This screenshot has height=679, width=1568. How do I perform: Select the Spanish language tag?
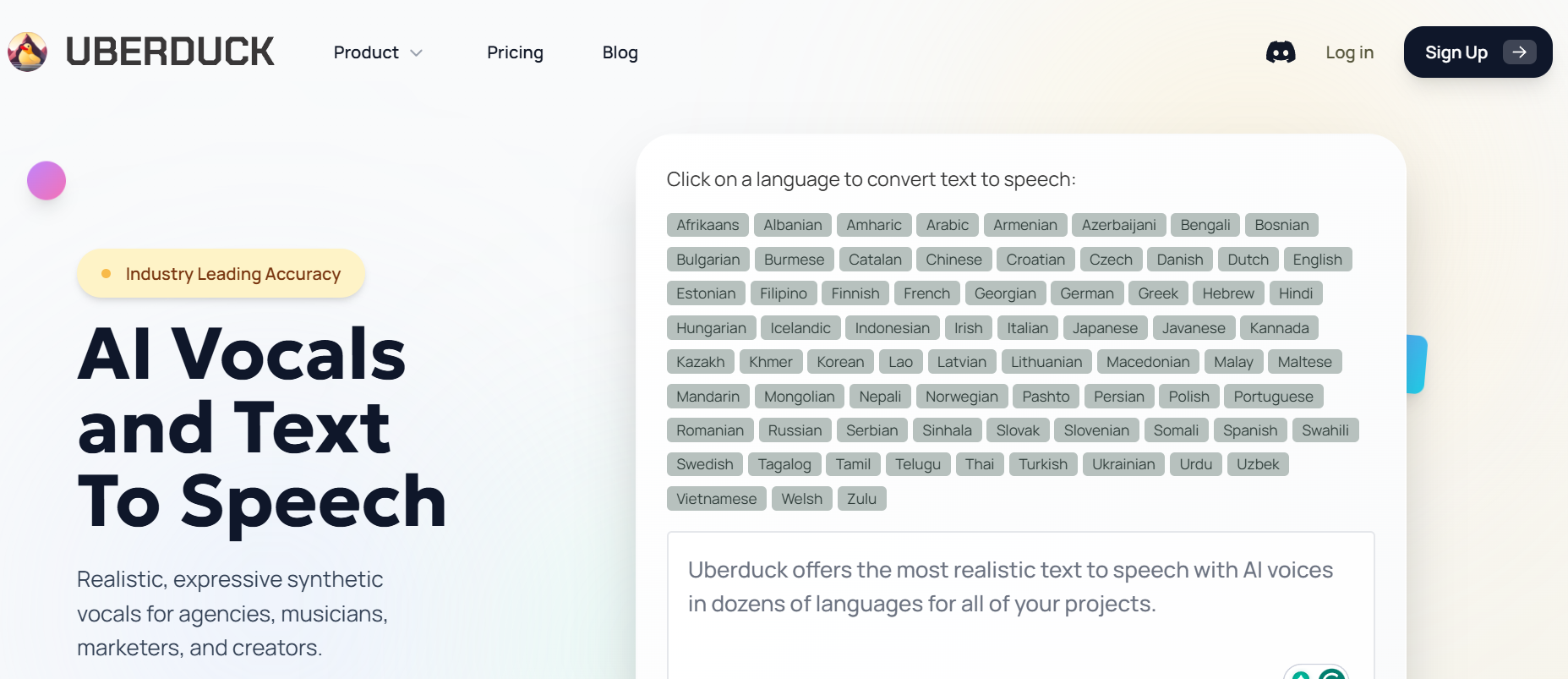[1249, 430]
